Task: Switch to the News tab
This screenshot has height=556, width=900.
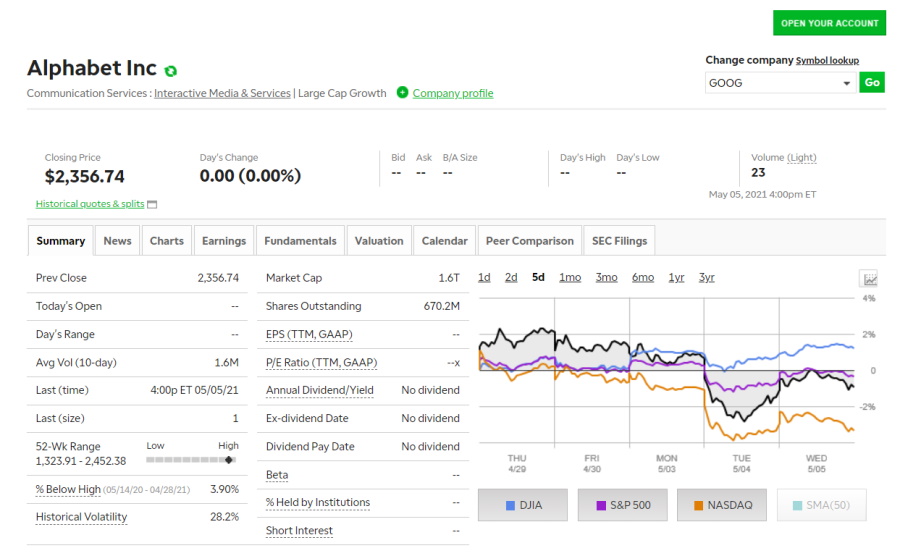Action: pyautogui.click(x=117, y=241)
